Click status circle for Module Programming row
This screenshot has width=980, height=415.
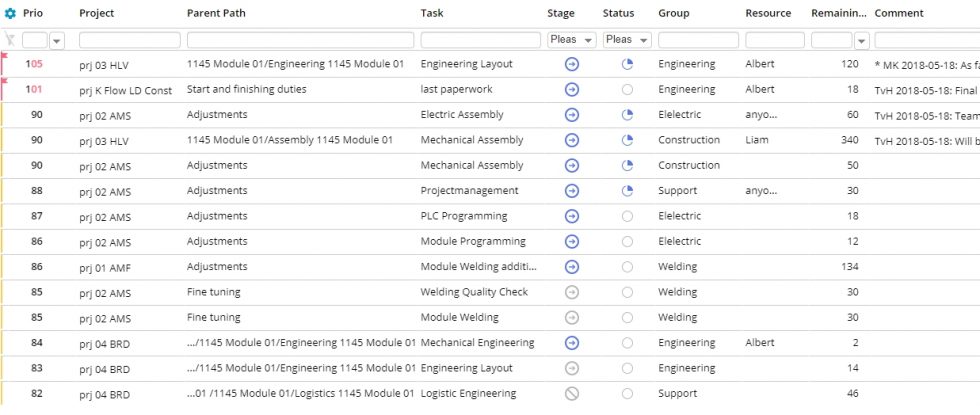[628, 241]
